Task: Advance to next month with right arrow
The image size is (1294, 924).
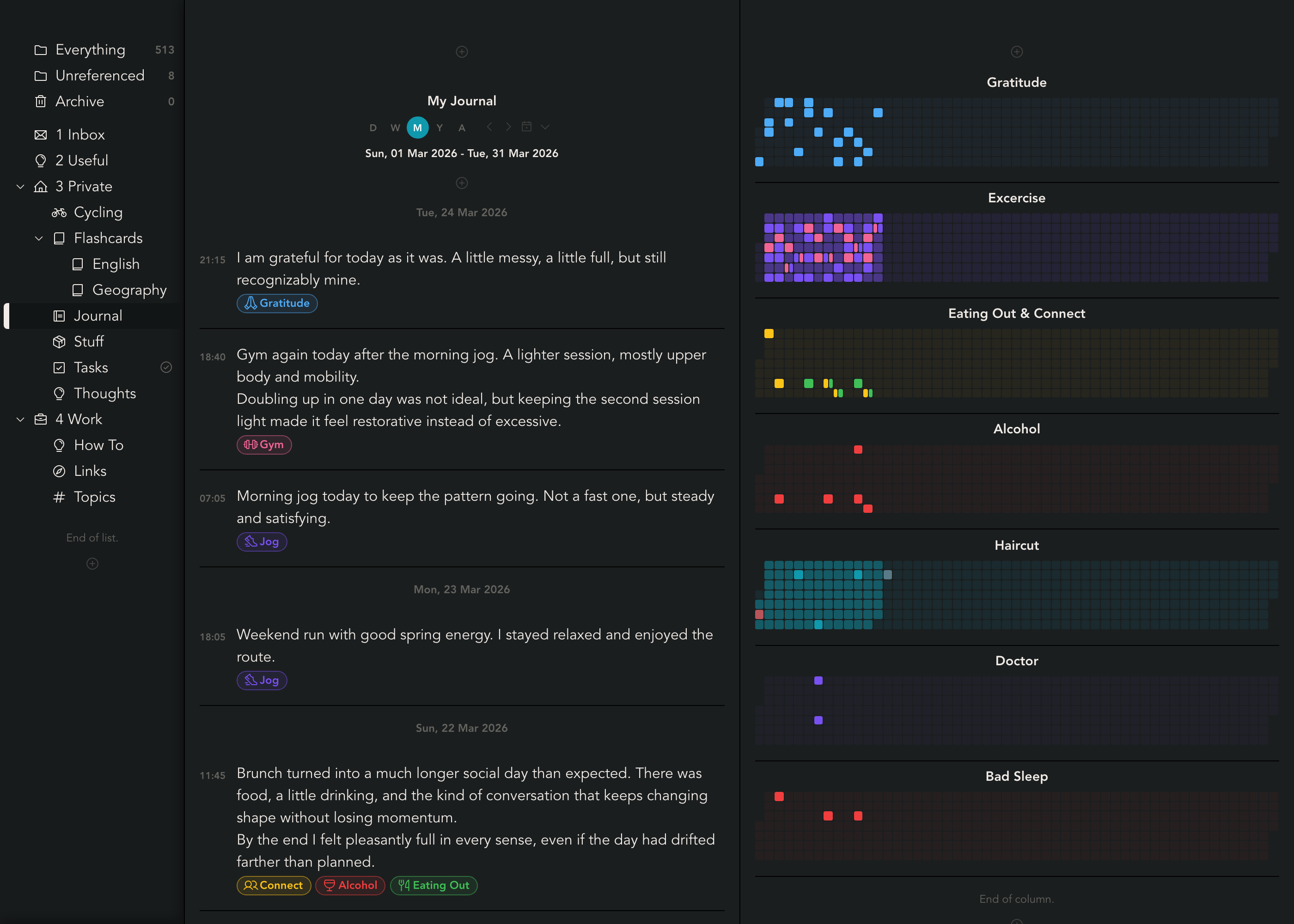Action: click(508, 127)
